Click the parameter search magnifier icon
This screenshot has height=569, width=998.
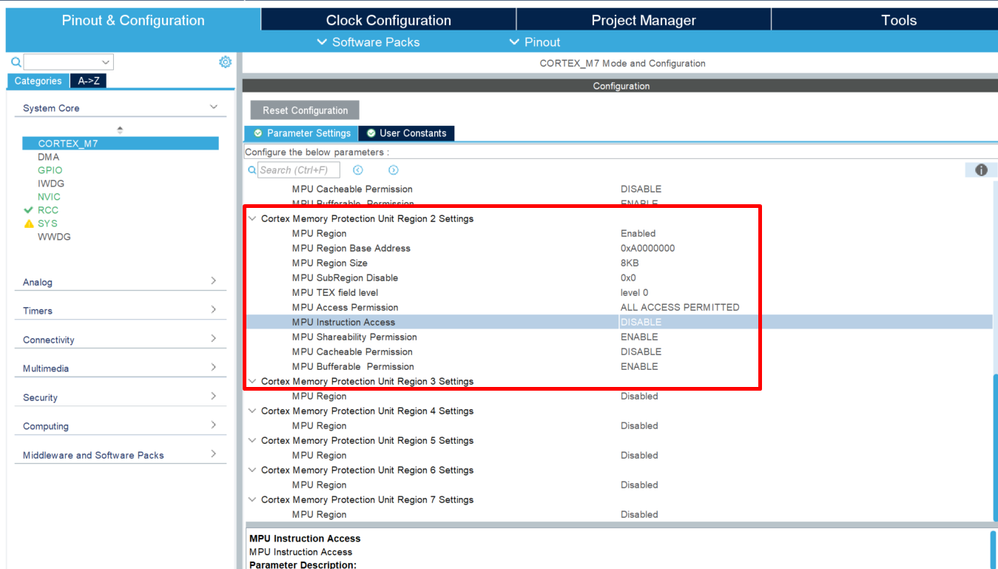point(252,170)
